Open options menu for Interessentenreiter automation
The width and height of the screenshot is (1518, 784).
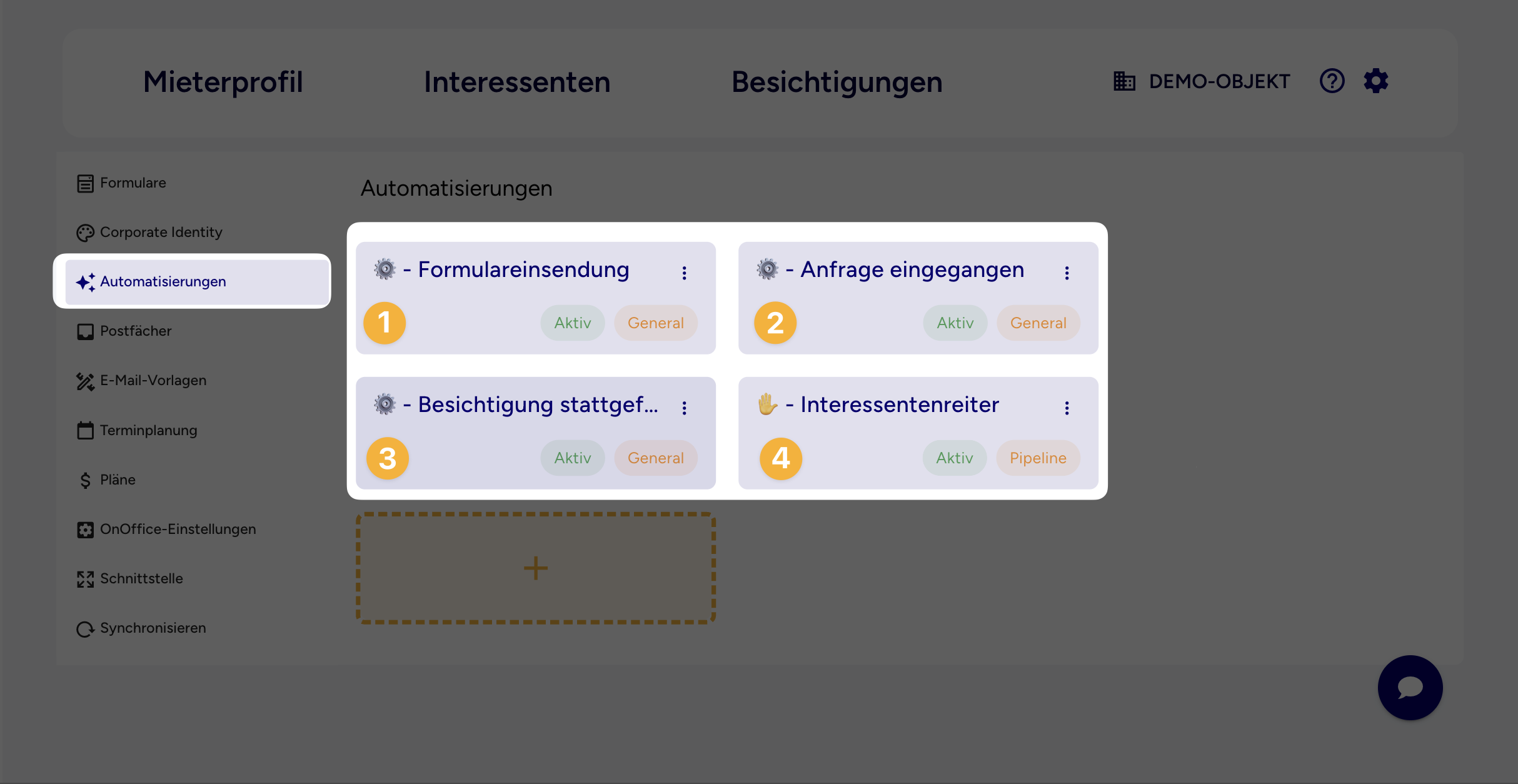click(1067, 406)
